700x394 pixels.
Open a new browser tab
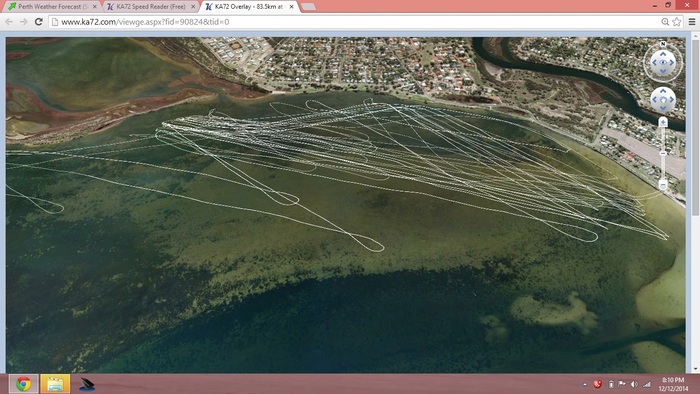[x=308, y=7]
